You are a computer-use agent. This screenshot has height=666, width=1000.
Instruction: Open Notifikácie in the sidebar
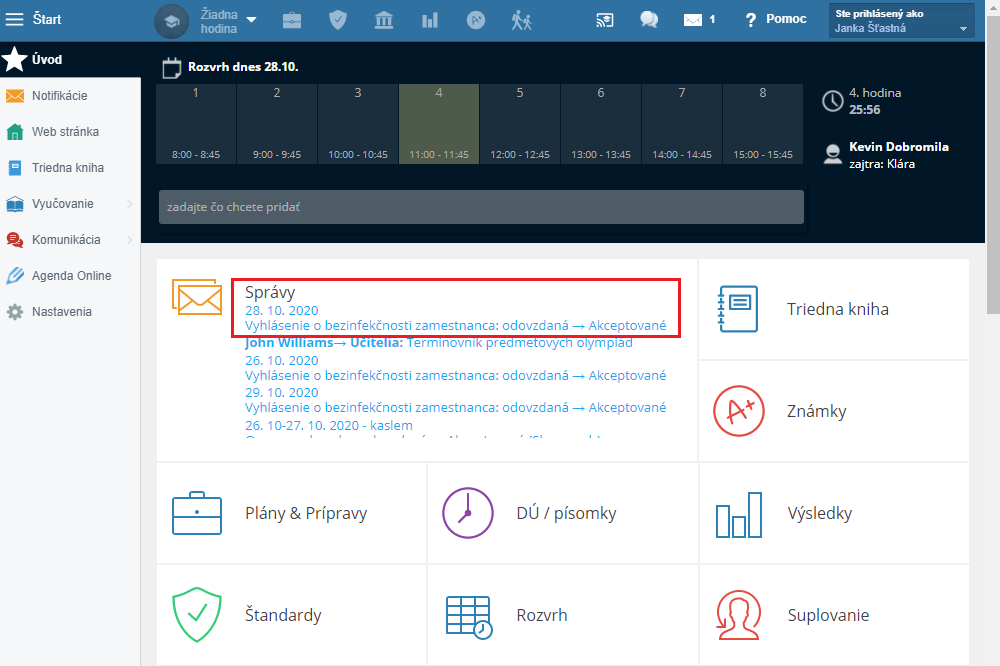pos(70,96)
